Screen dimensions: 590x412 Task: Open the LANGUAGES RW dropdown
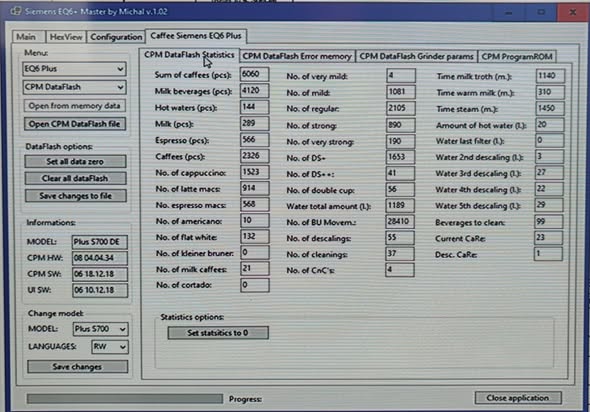click(x=109, y=347)
